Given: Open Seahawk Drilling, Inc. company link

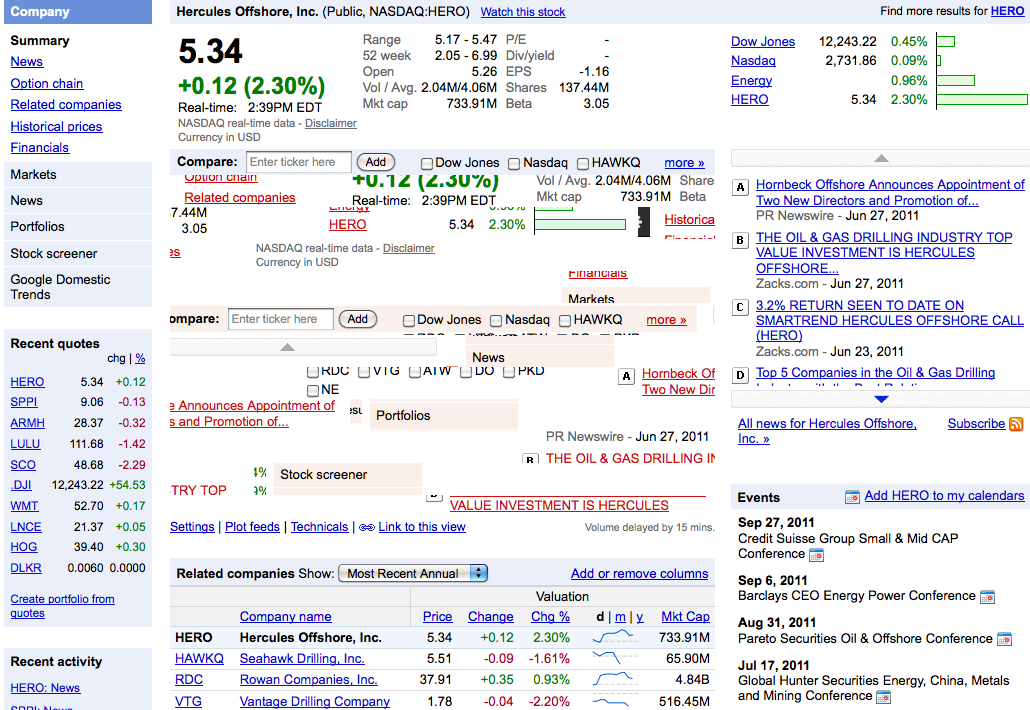Looking at the screenshot, I should (302, 658).
